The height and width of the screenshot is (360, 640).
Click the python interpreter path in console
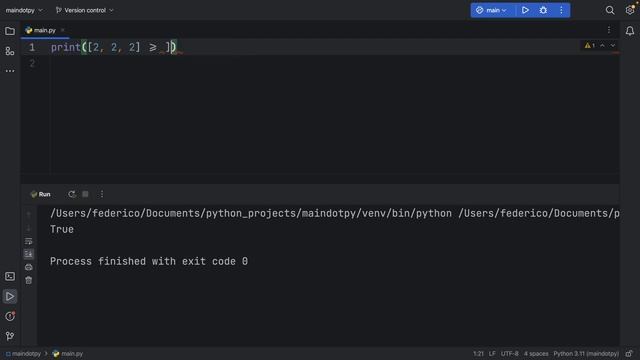click(251, 213)
